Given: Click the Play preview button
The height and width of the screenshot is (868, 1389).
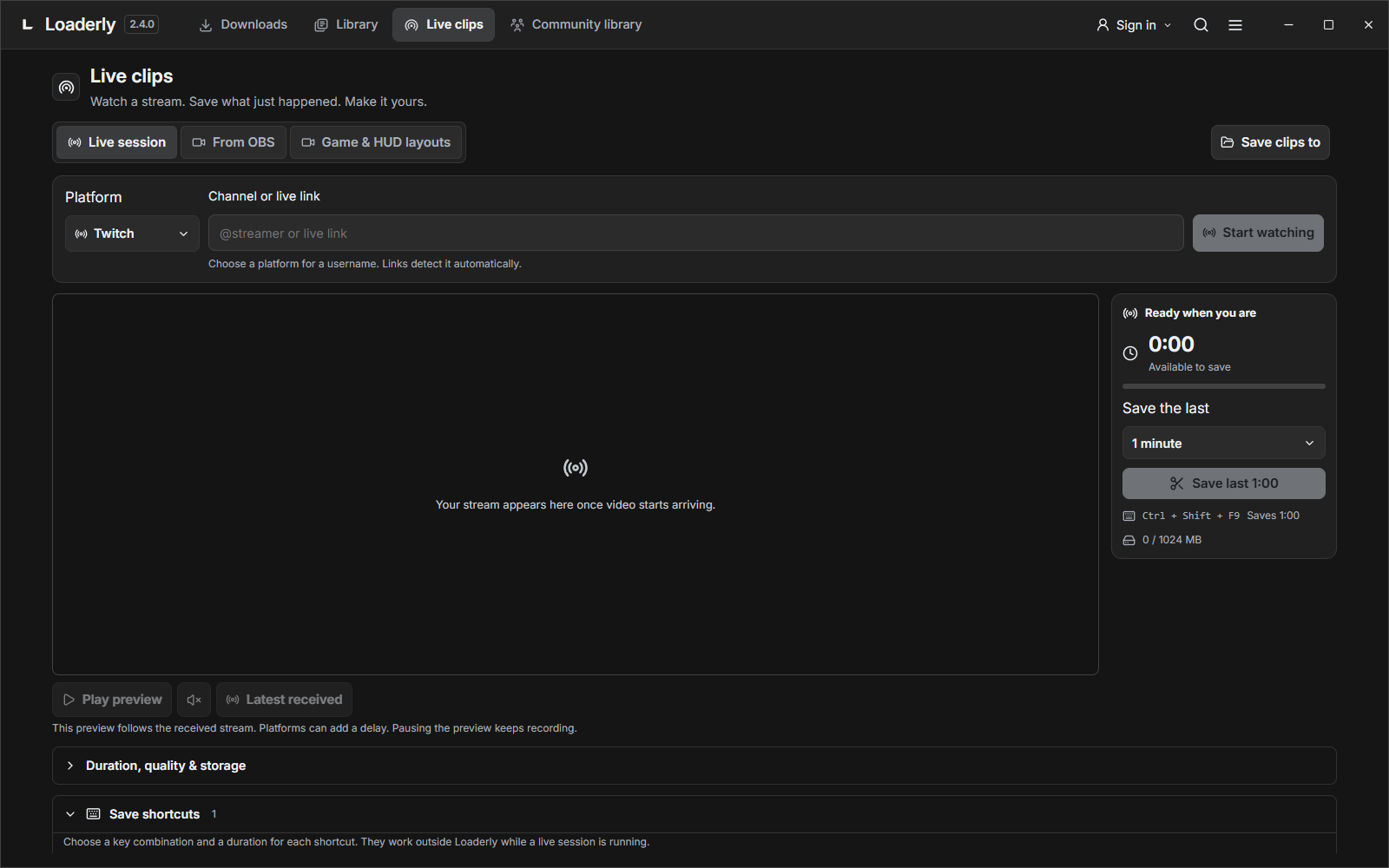Looking at the screenshot, I should (112, 700).
